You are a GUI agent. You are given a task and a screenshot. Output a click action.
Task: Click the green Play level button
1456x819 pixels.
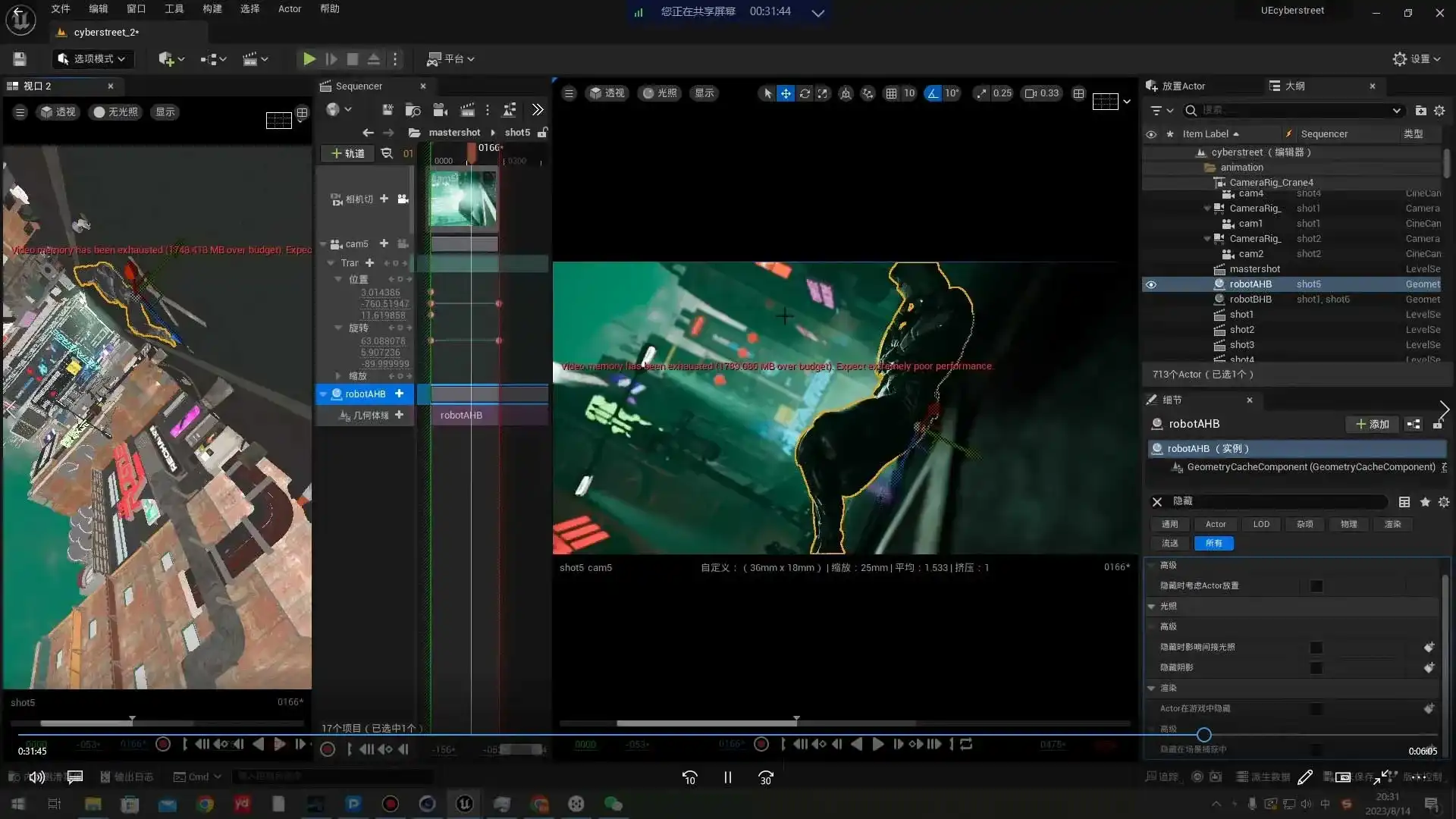[309, 58]
